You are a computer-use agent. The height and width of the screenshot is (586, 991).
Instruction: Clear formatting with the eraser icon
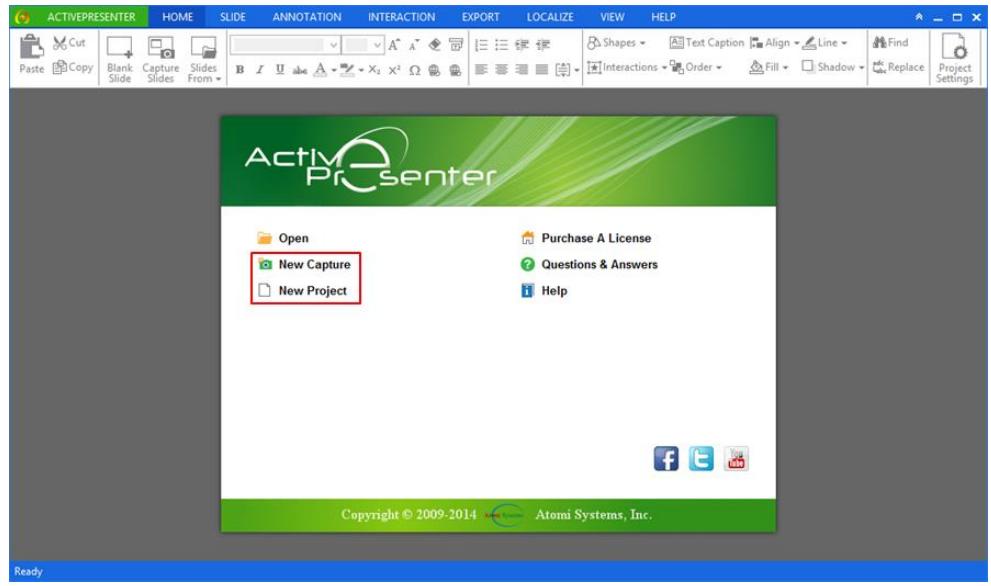point(435,44)
